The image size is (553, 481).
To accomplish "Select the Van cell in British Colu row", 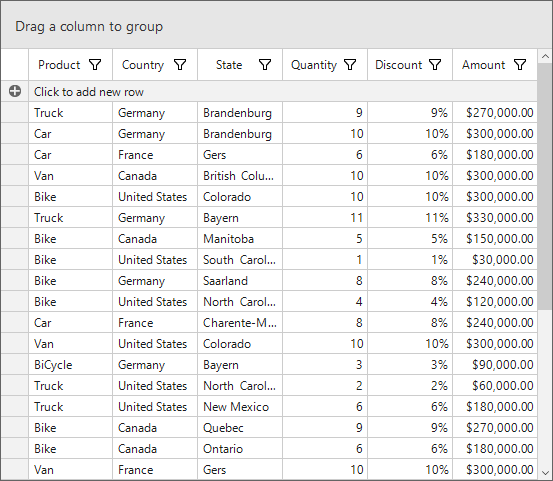I will pyautogui.click(x=71, y=176).
